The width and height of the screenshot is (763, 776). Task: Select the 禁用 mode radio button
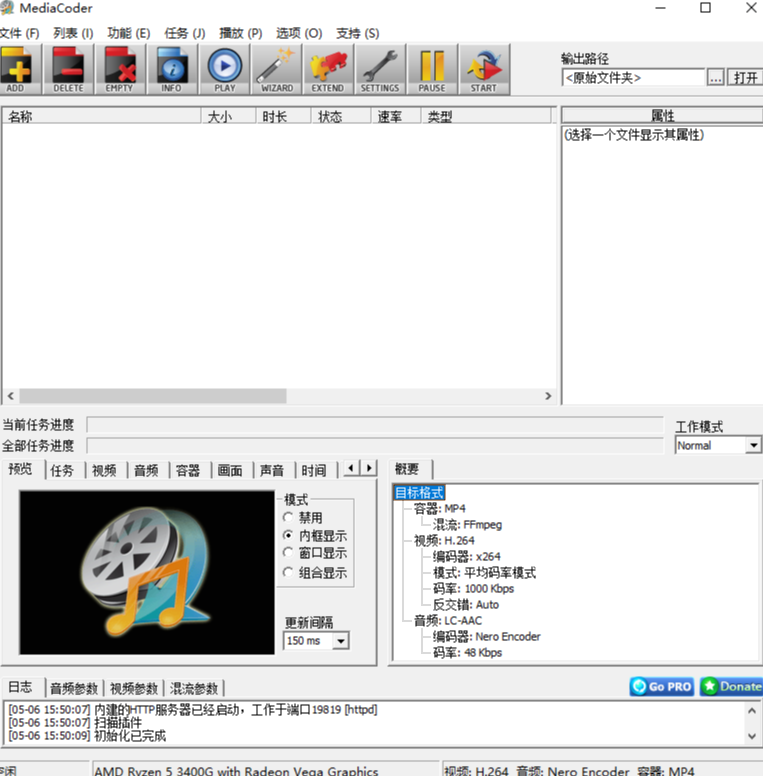point(288,518)
